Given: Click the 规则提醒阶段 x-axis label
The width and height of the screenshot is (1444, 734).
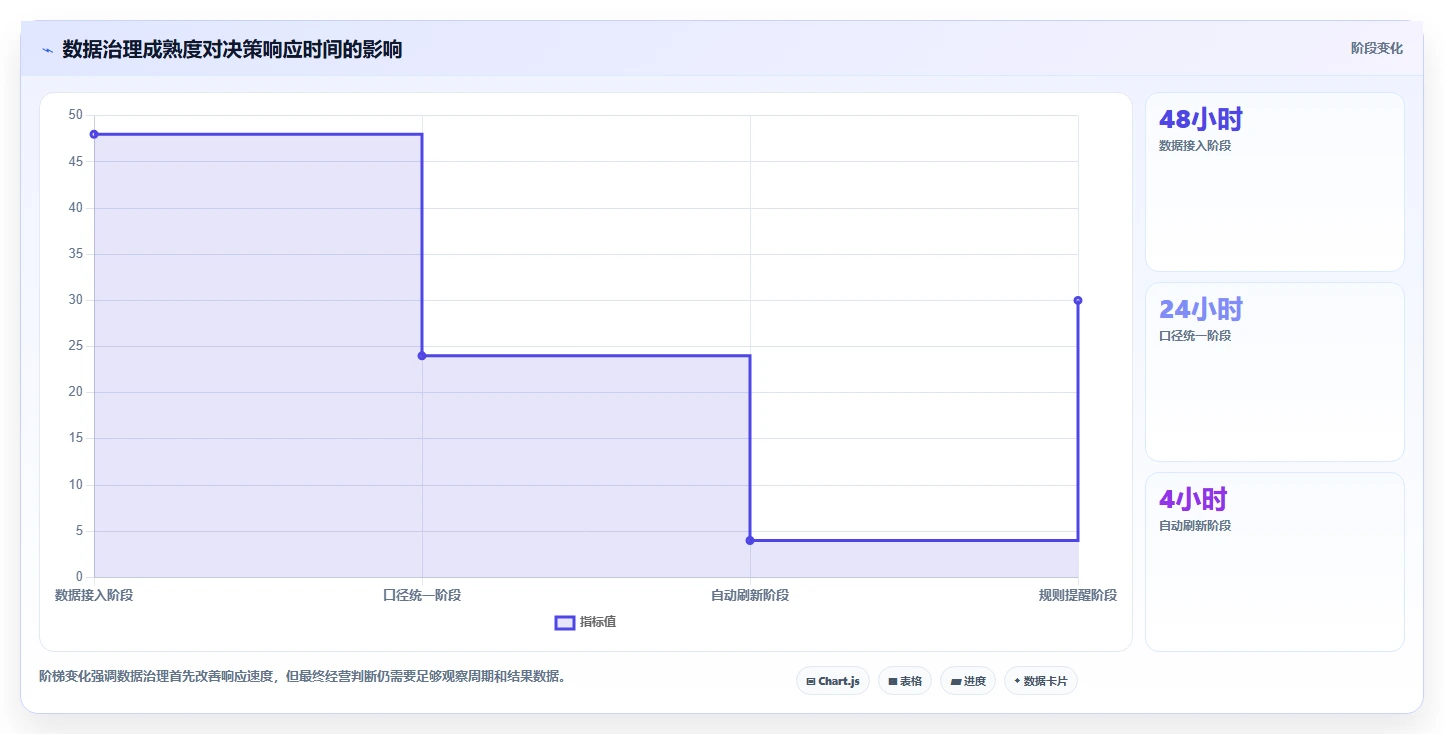Looking at the screenshot, I should click(x=1078, y=595).
